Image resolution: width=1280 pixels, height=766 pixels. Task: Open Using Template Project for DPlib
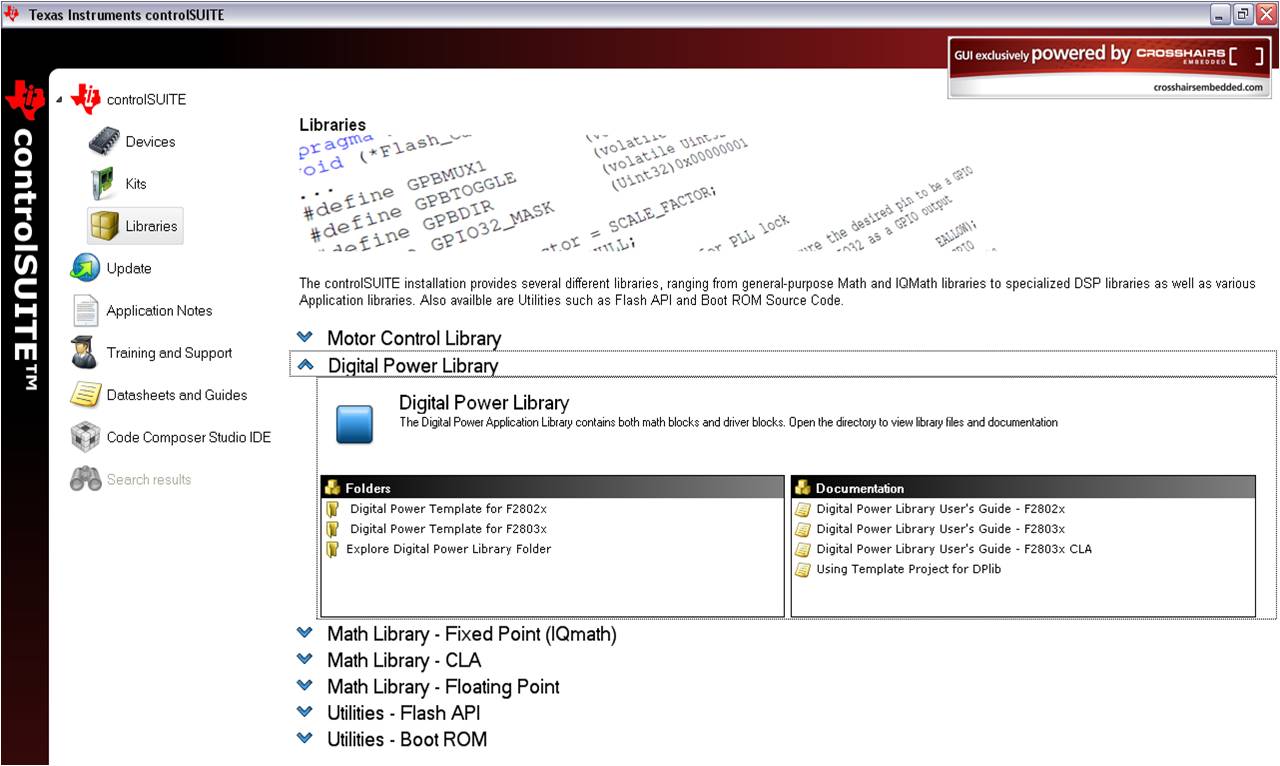pos(908,569)
